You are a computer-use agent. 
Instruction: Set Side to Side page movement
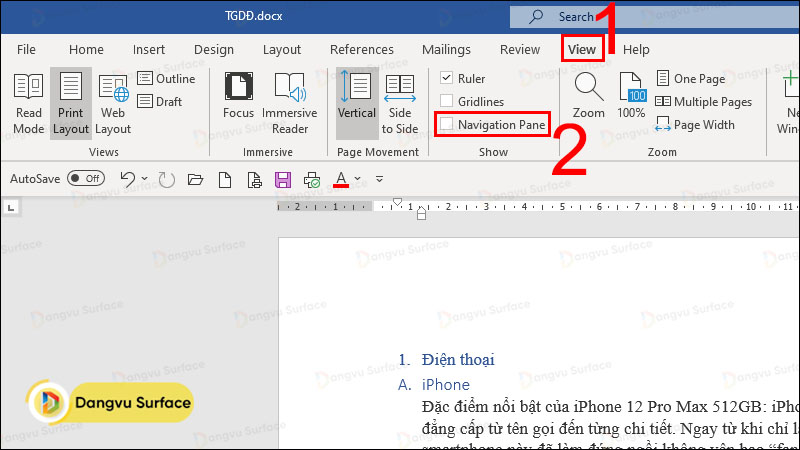[399, 104]
